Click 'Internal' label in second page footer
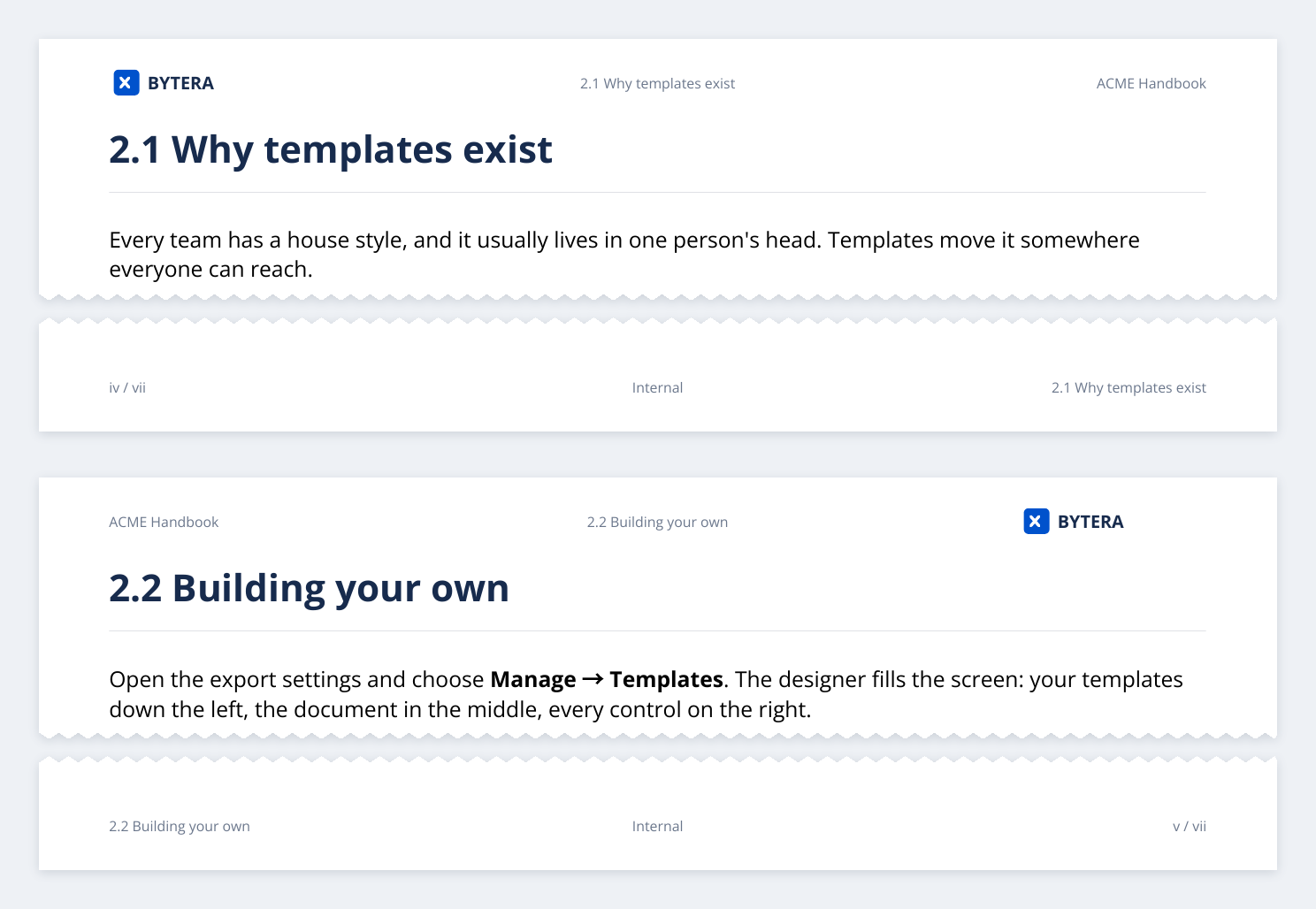 point(657,826)
